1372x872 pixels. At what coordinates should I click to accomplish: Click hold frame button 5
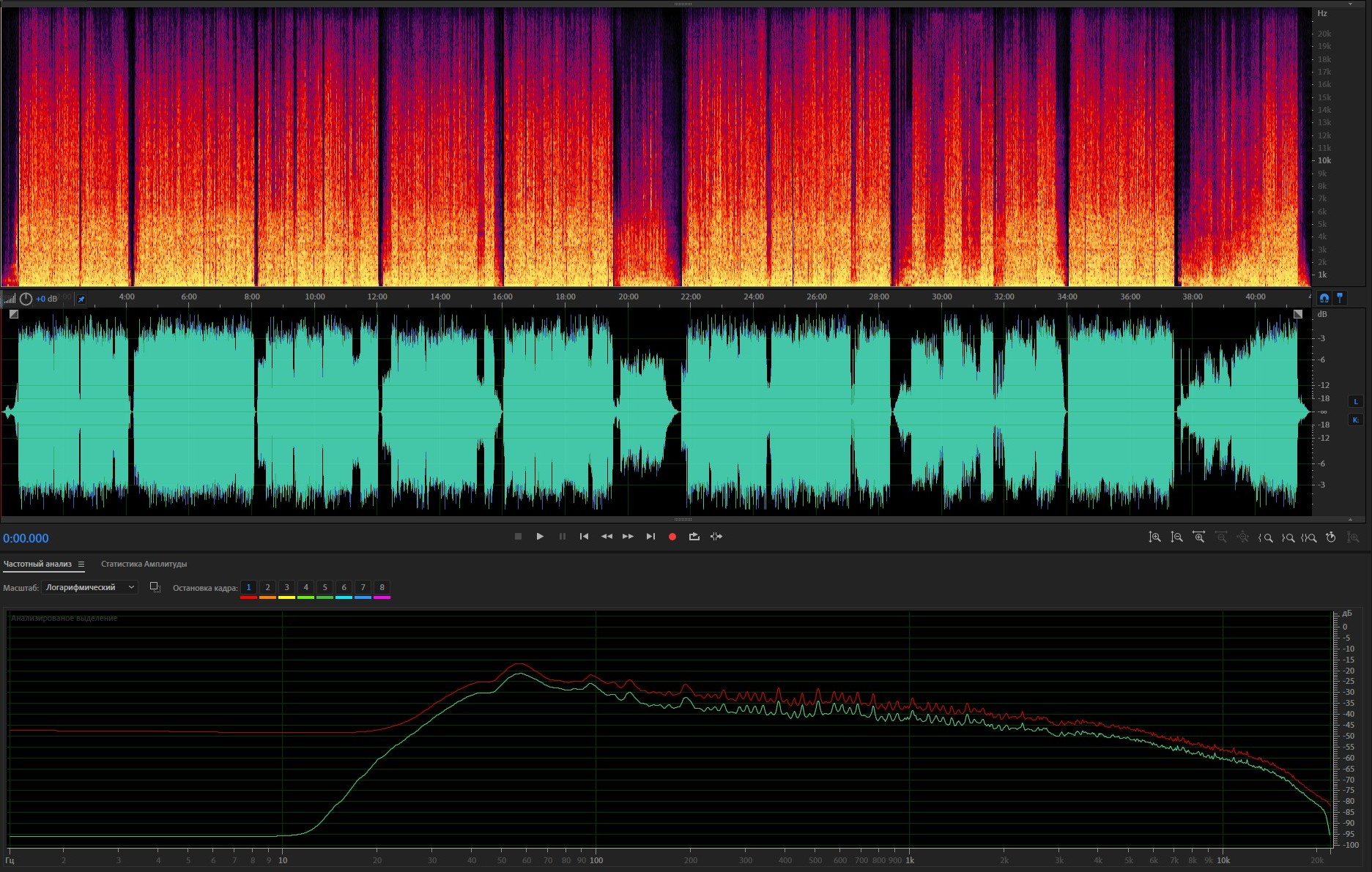pyautogui.click(x=325, y=587)
